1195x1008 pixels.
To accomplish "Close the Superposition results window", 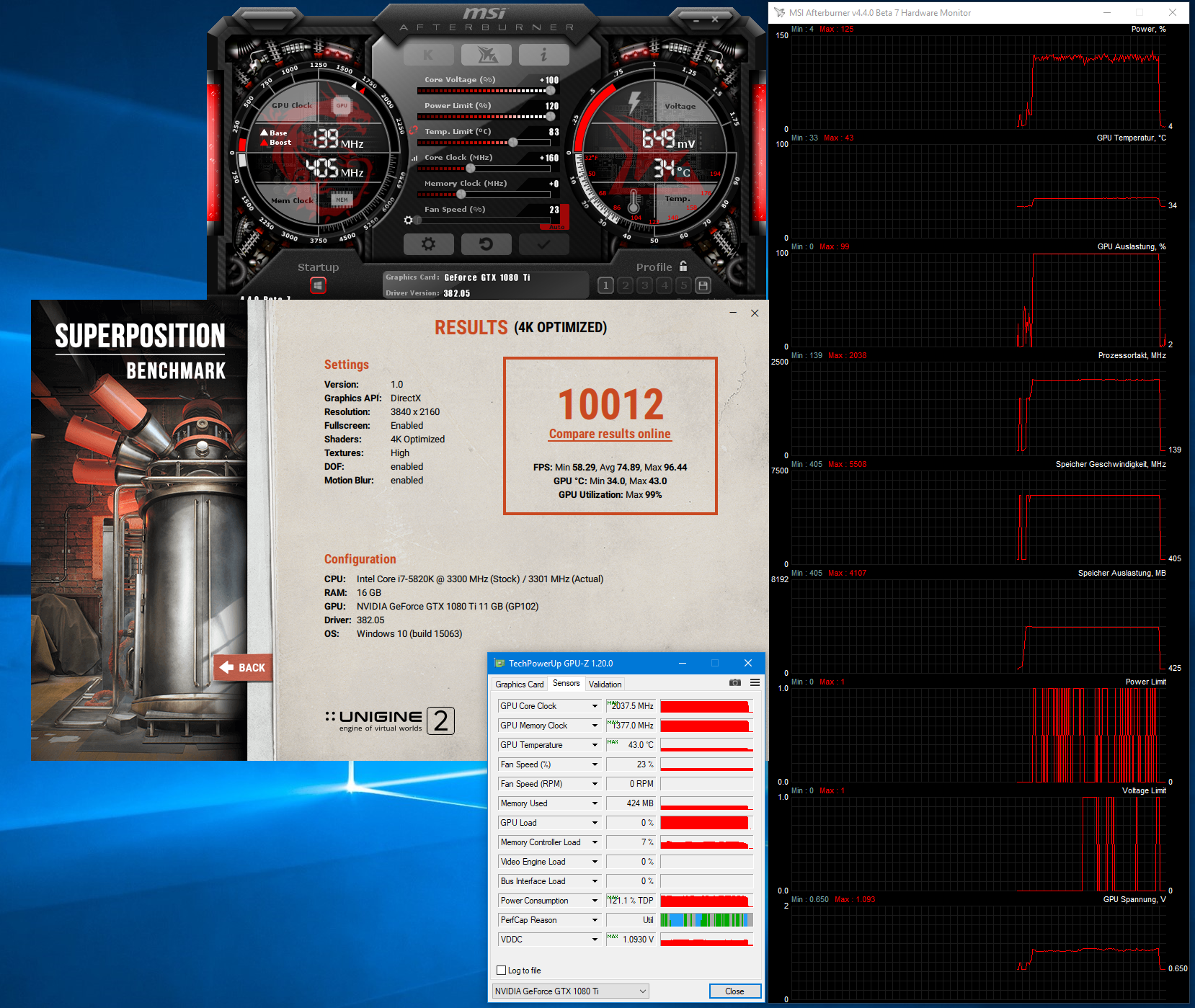I will point(755,313).
